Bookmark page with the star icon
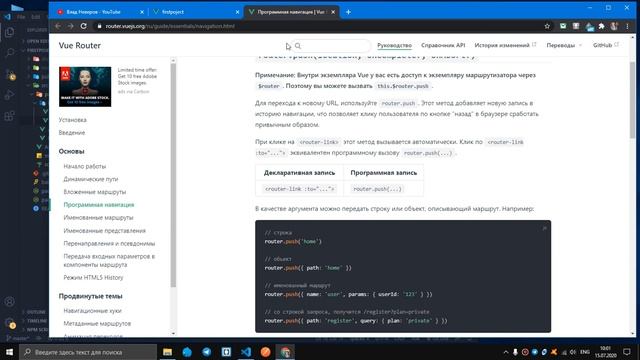640x360 pixels. [547, 26]
